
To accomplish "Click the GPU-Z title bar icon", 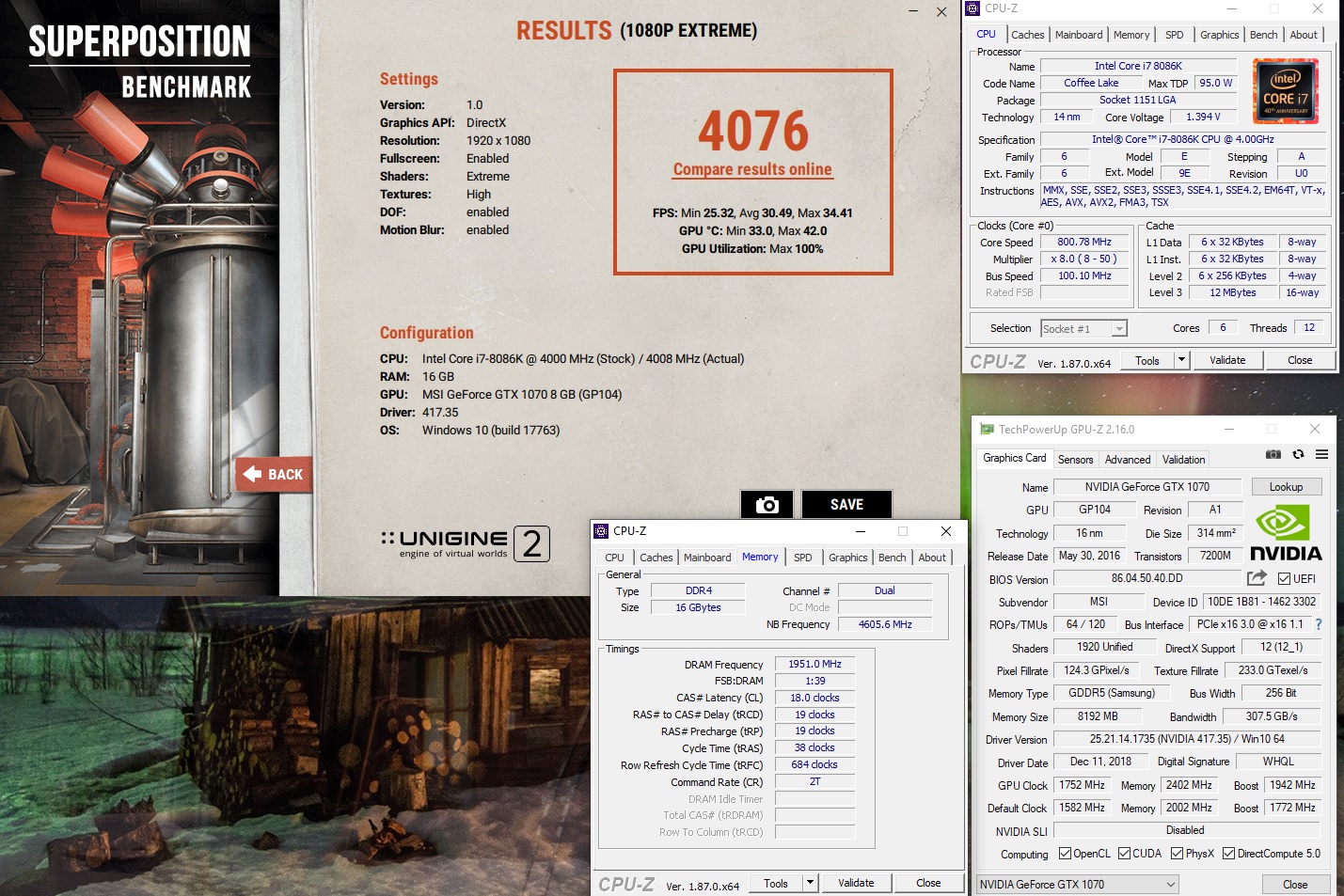I will point(987,429).
